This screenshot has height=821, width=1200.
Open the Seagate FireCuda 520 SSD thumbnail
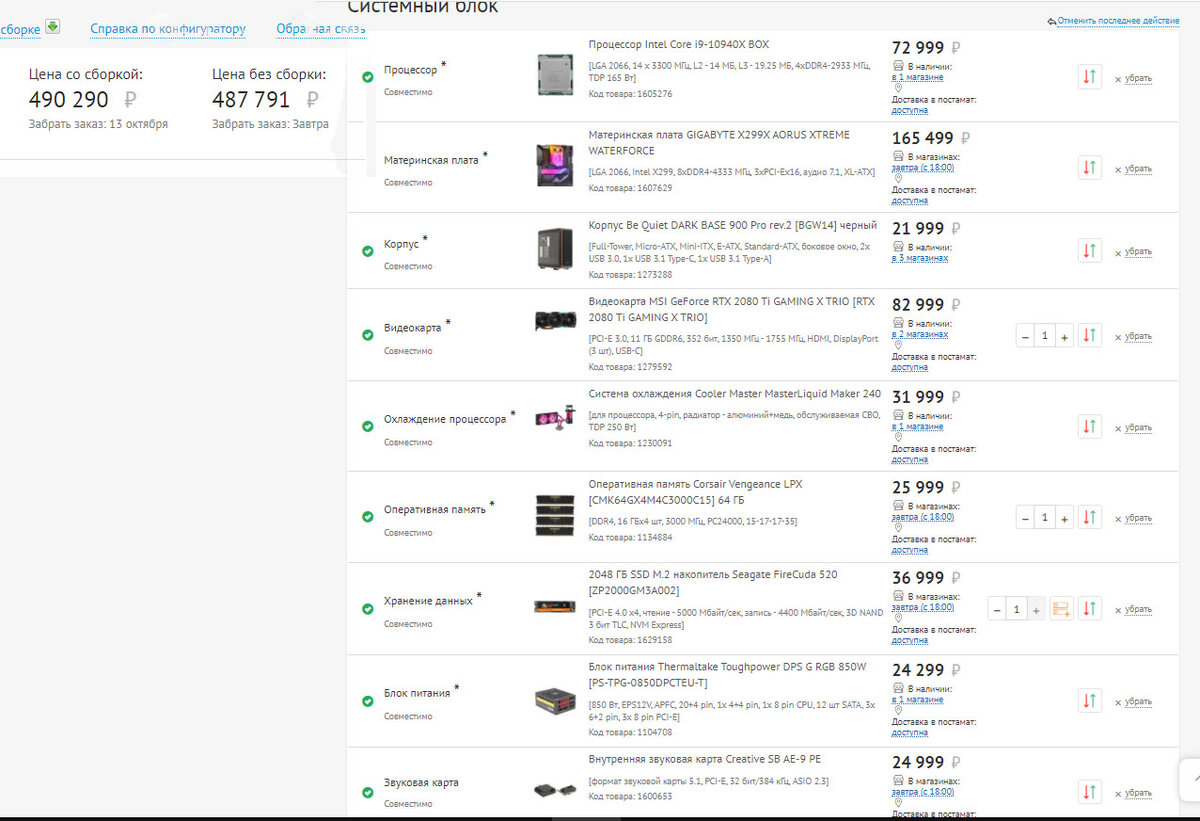click(554, 605)
